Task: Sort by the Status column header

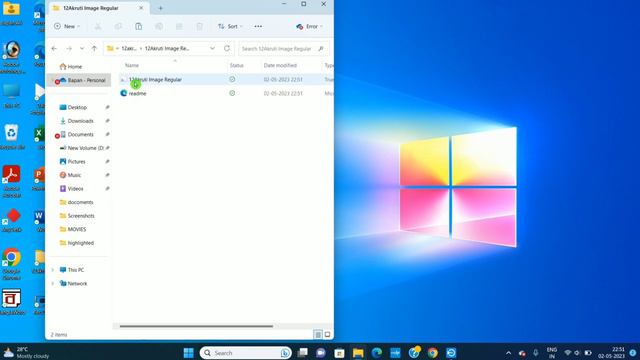Action: (236, 65)
